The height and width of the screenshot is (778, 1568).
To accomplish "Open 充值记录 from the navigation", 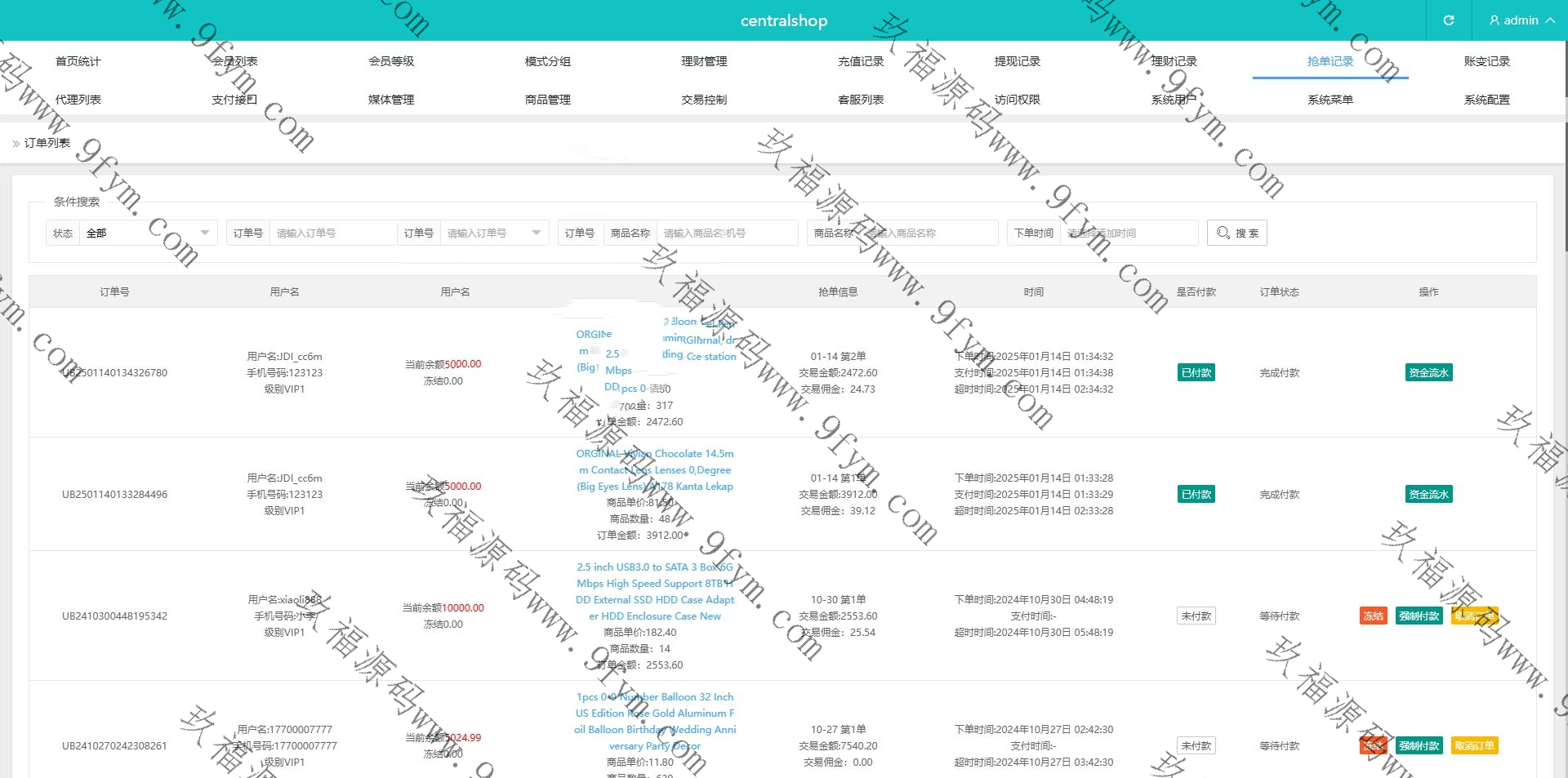I will click(x=861, y=61).
